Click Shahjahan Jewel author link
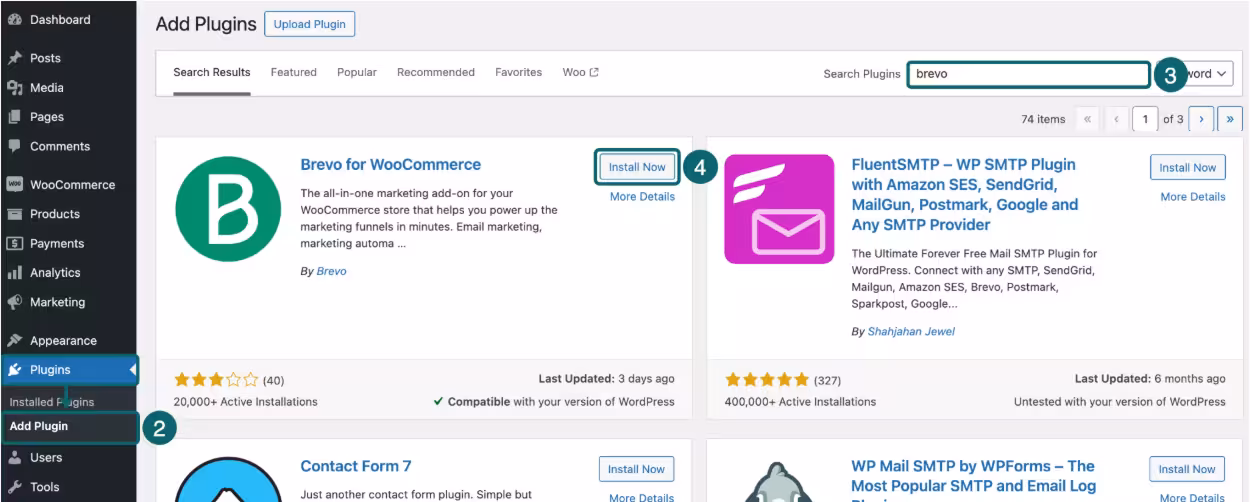 (x=912, y=331)
